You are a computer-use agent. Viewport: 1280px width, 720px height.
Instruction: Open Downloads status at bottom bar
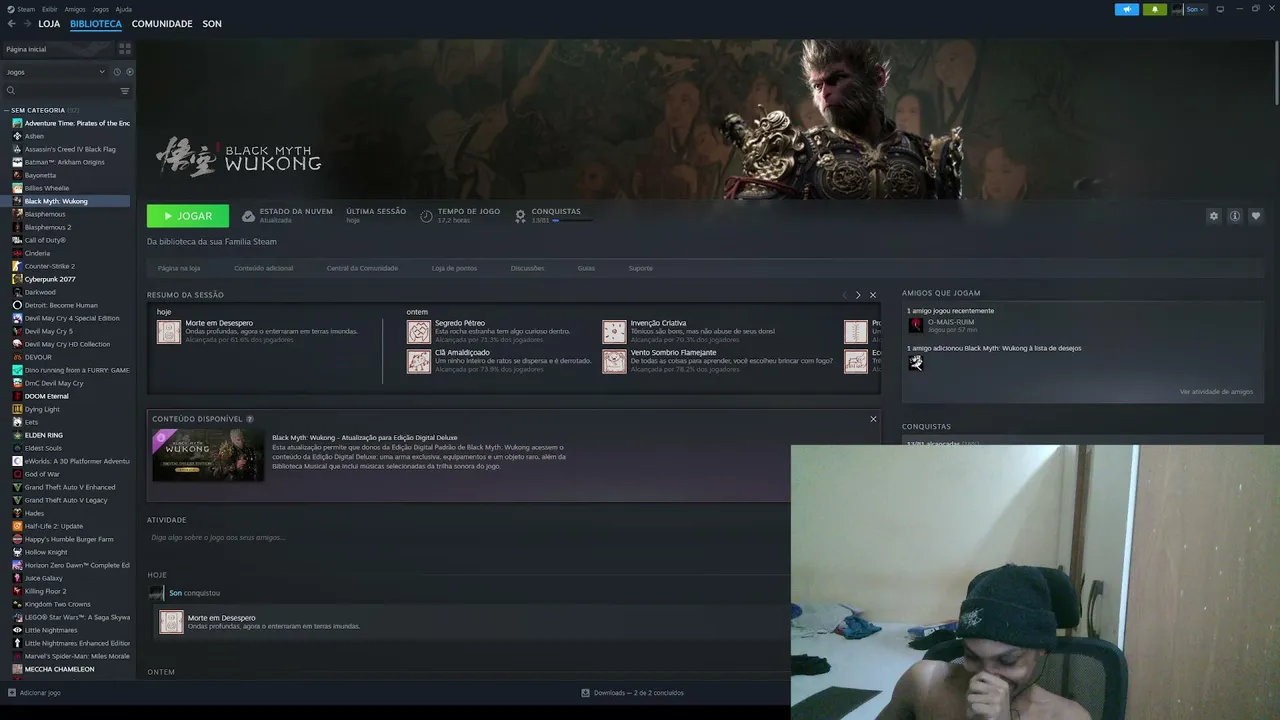tap(632, 692)
